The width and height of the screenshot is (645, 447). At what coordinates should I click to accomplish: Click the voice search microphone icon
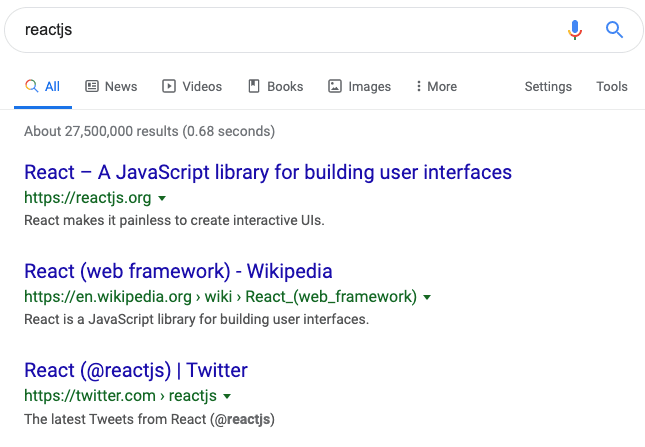575,30
